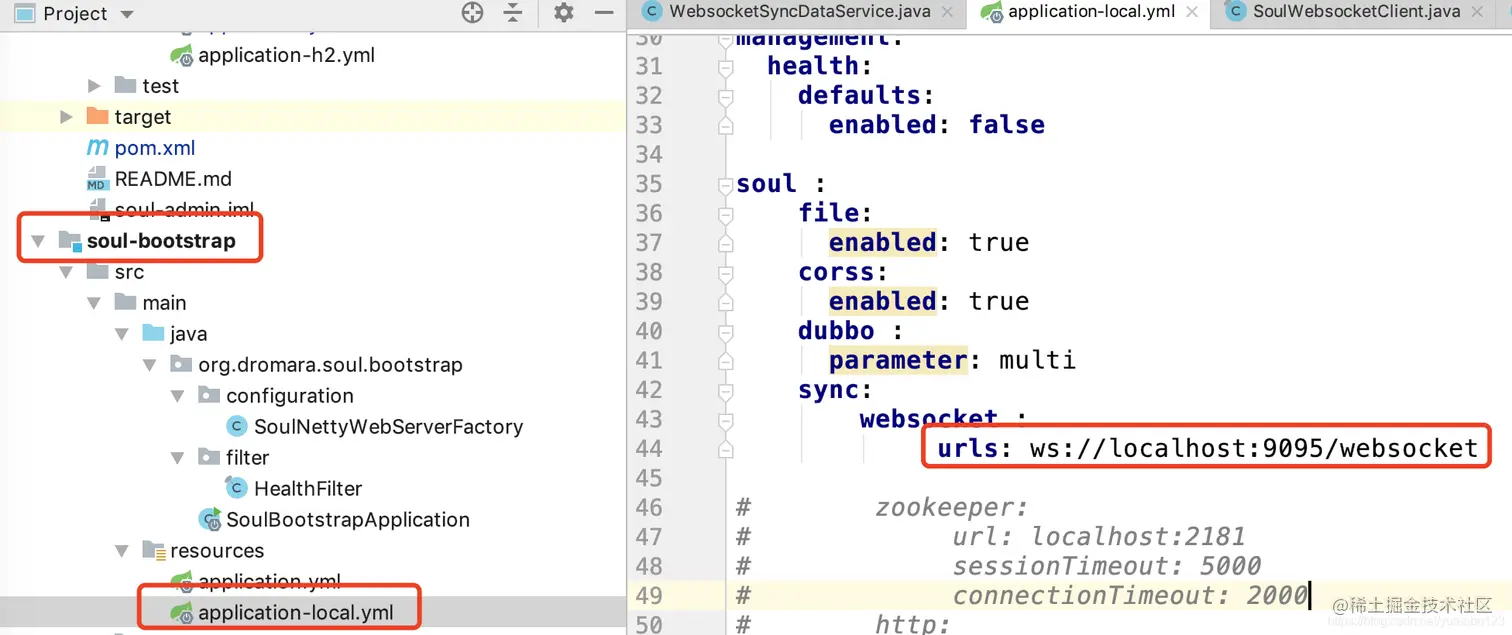Click the org.dromara.soul.bootstrap package icon
This screenshot has width=1512, height=635.
point(181,364)
